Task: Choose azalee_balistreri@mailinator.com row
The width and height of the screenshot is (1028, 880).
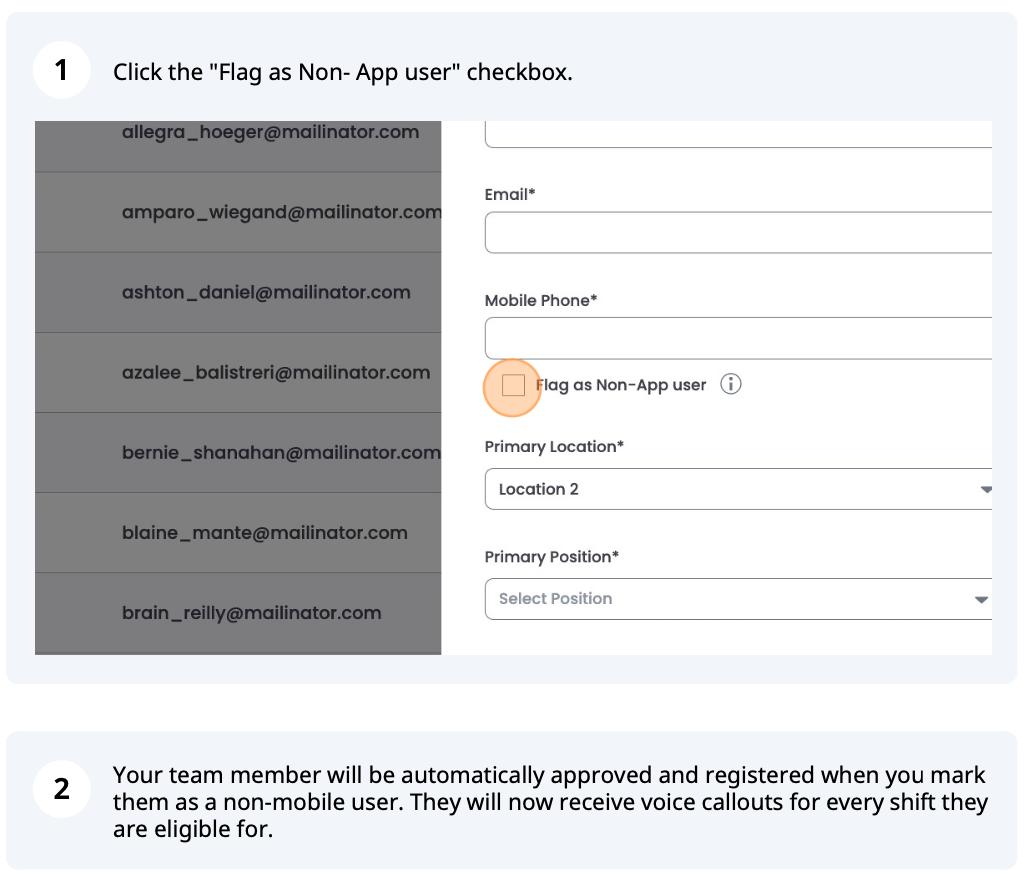Action: pos(276,372)
